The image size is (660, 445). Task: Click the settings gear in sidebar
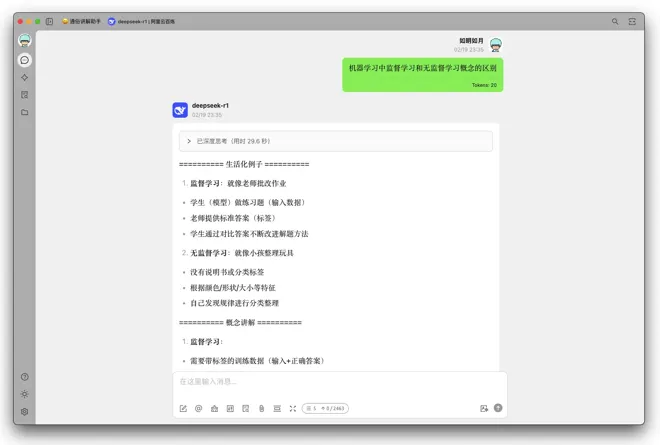[25, 411]
